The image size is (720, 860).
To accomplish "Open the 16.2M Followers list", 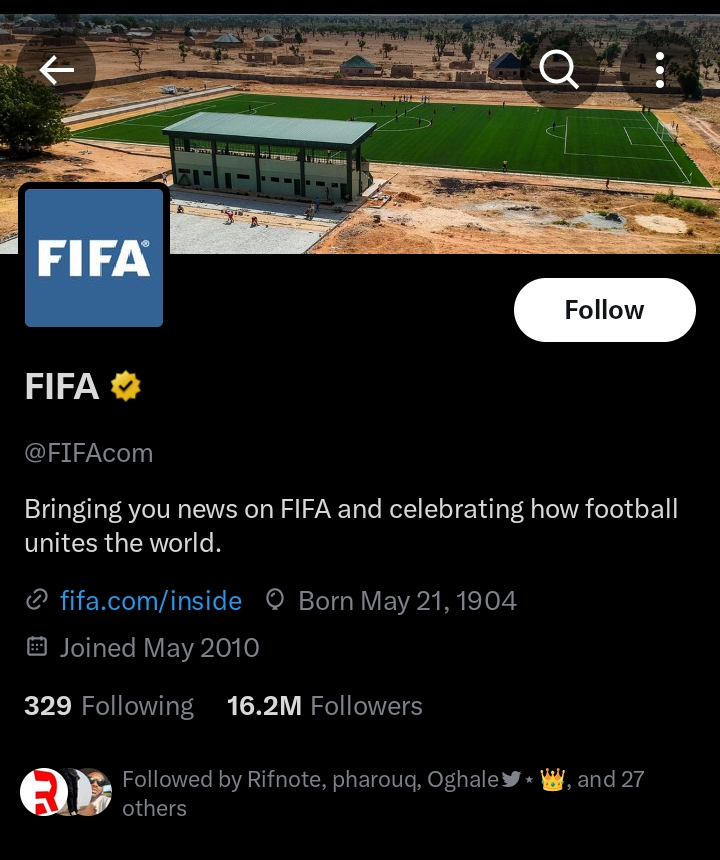I will (325, 706).
